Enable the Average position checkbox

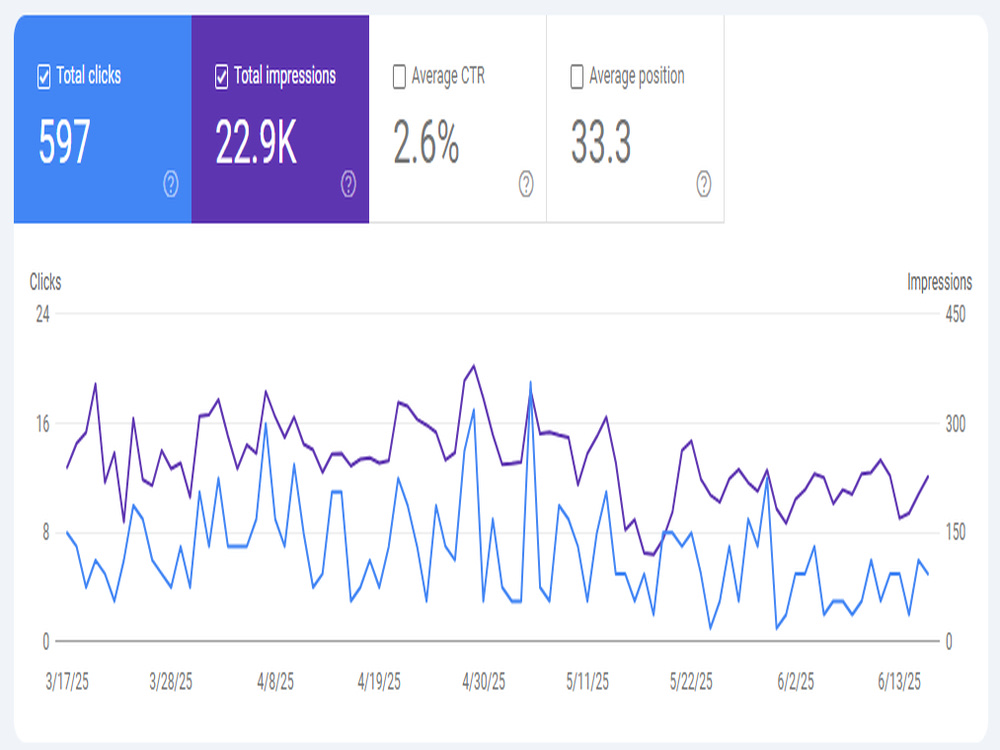pos(577,77)
